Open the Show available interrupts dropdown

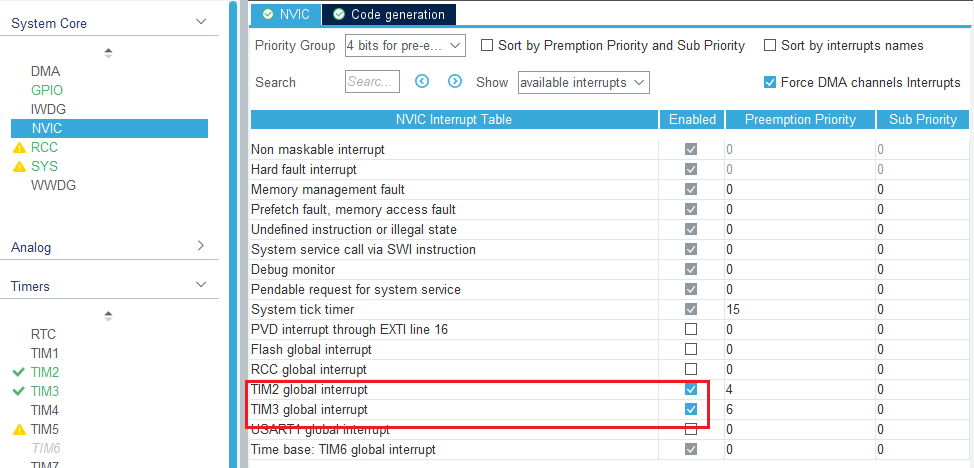584,82
